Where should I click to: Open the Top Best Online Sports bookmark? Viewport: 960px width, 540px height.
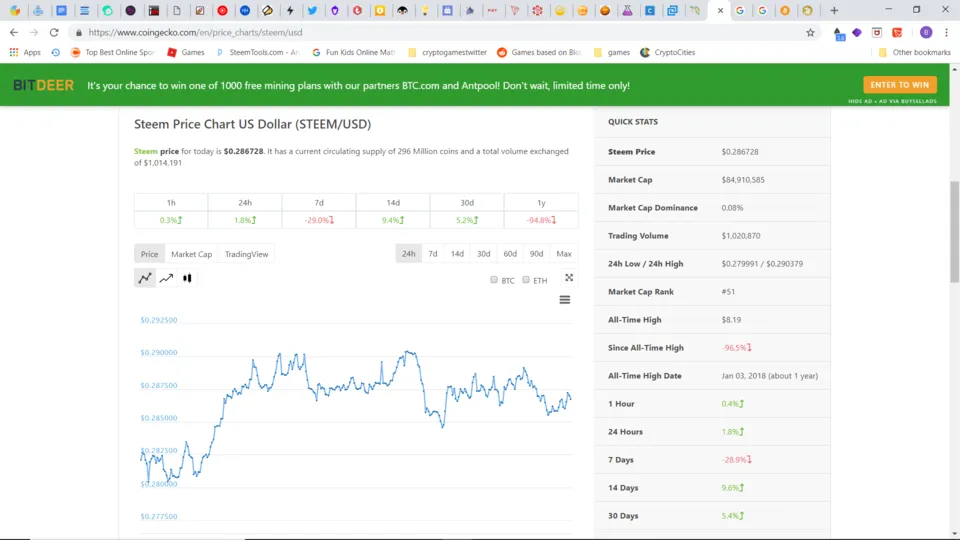pos(113,53)
